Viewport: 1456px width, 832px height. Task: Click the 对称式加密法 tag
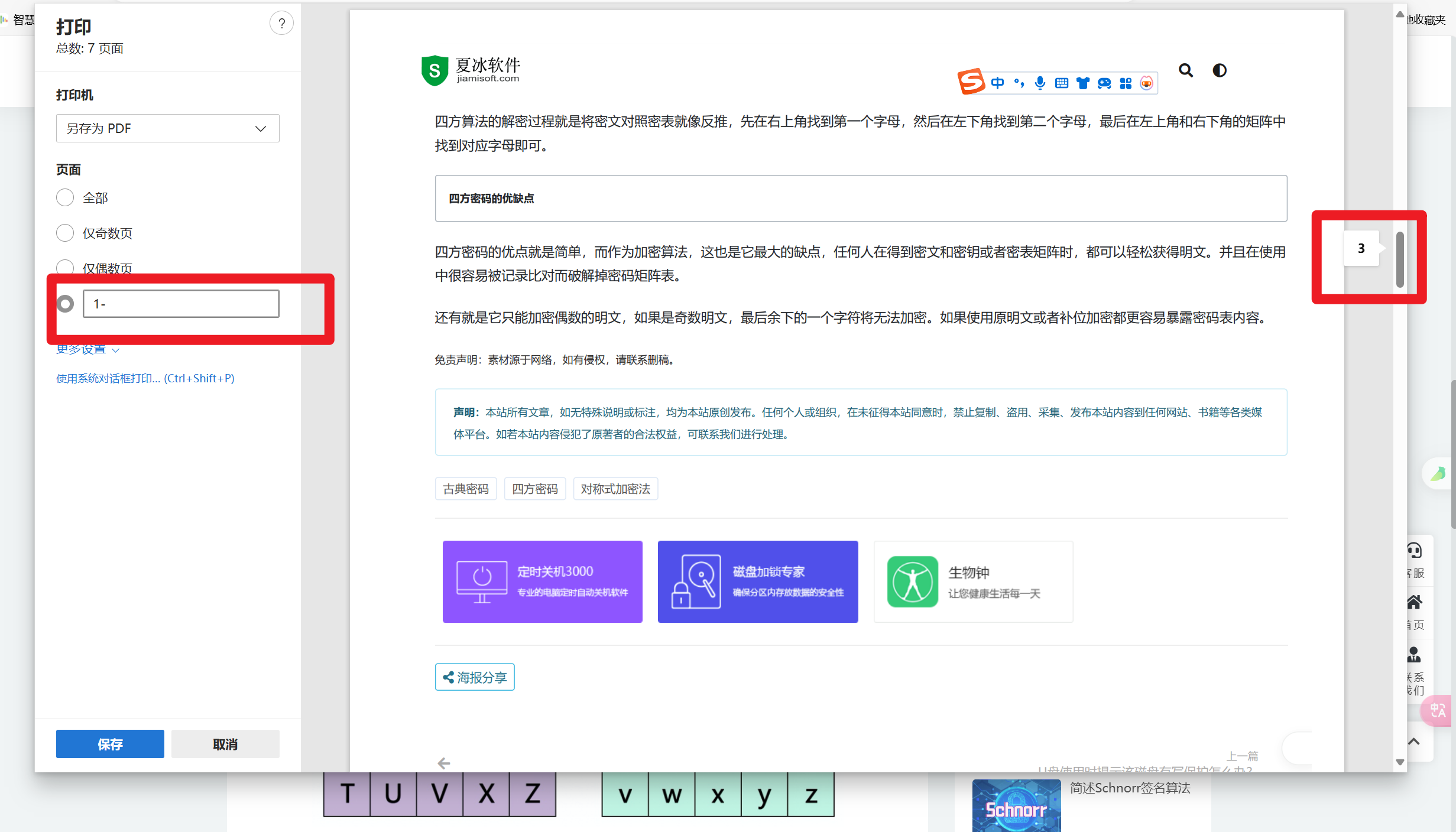pos(615,489)
